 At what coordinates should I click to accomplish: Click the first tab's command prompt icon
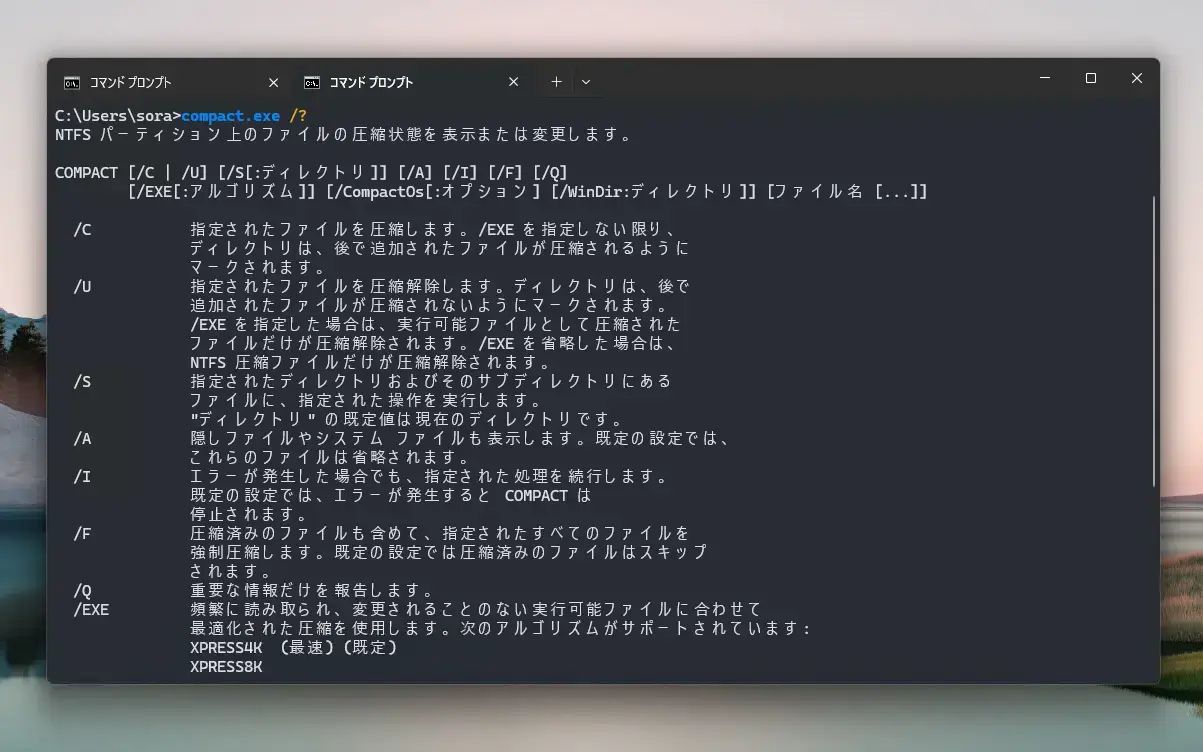point(72,82)
